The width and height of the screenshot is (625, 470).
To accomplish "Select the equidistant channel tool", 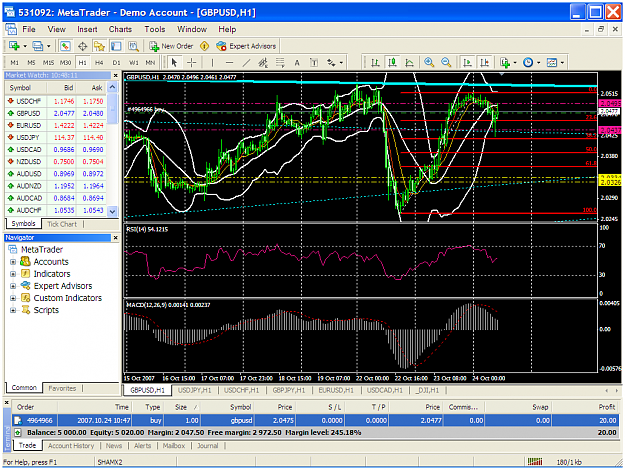I will coord(263,63).
